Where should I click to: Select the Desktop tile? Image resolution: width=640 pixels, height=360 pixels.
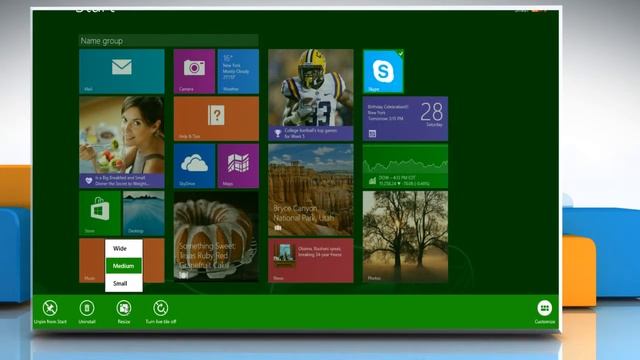click(x=144, y=213)
